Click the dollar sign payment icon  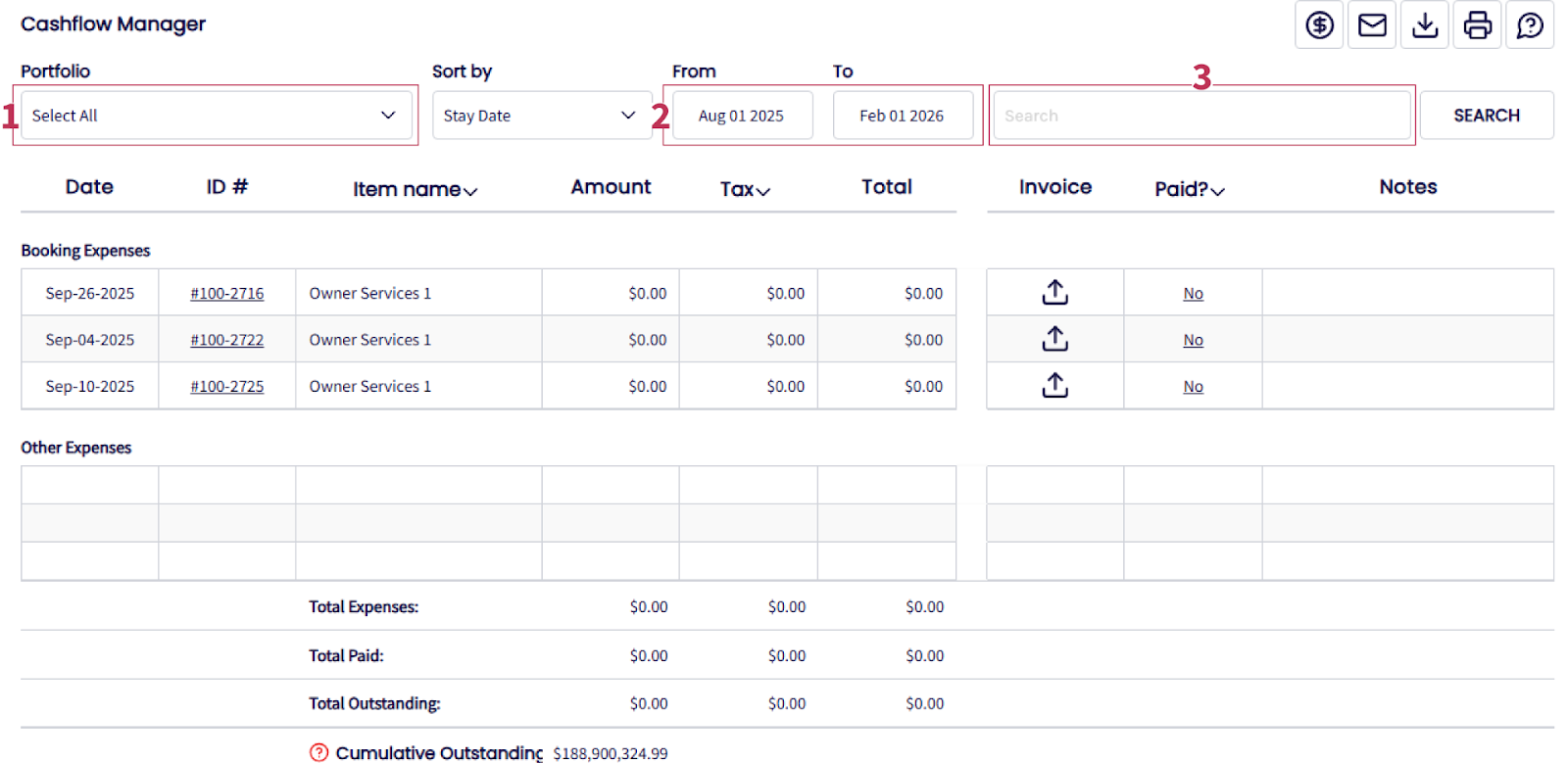(1319, 25)
